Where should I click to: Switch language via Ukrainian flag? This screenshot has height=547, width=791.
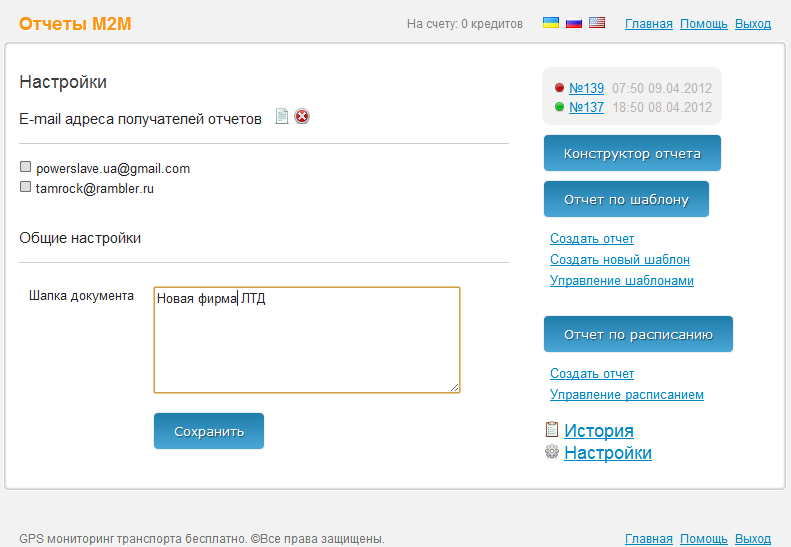(x=550, y=22)
